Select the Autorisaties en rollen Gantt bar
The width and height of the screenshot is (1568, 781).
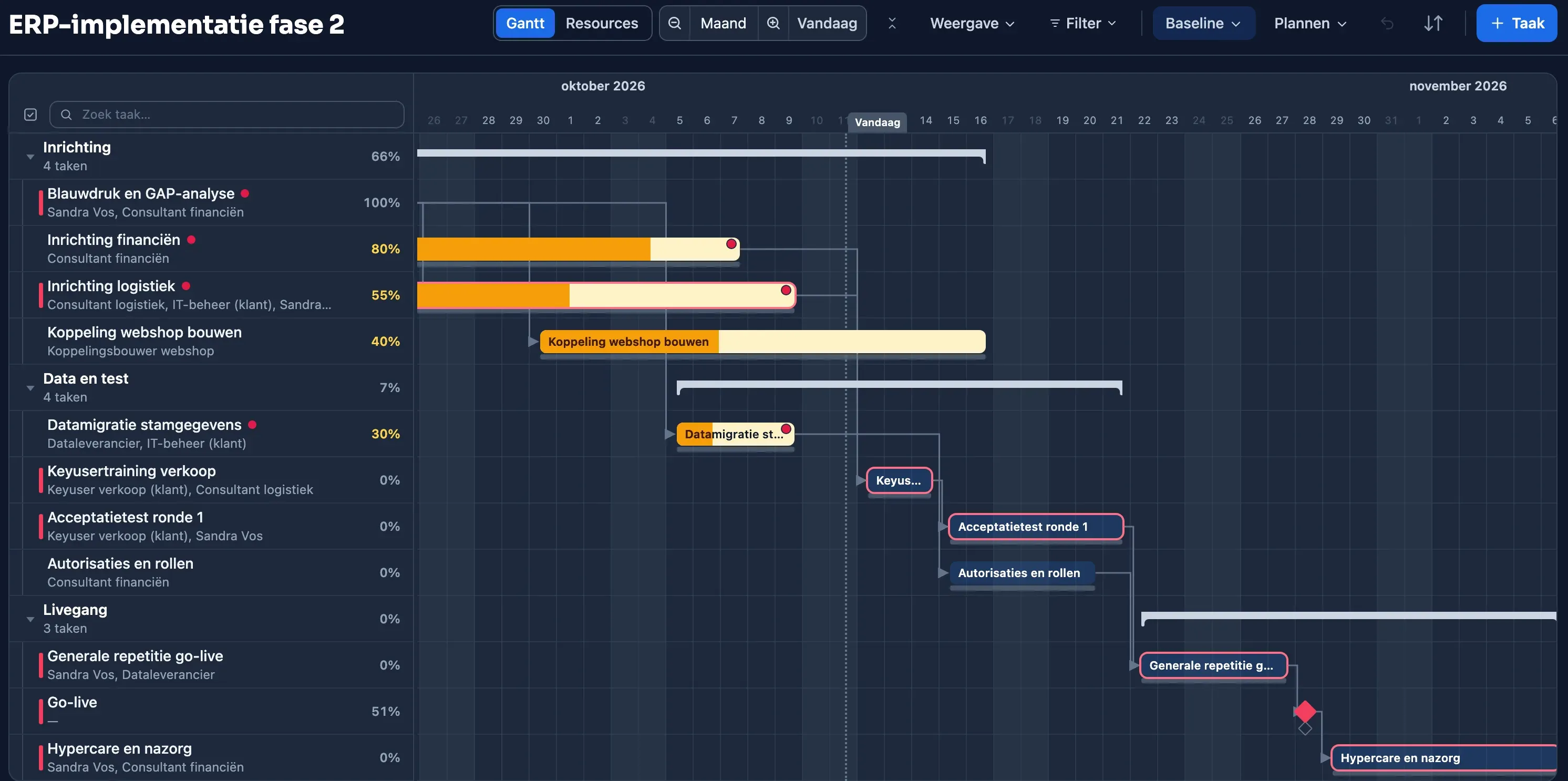click(x=1022, y=573)
